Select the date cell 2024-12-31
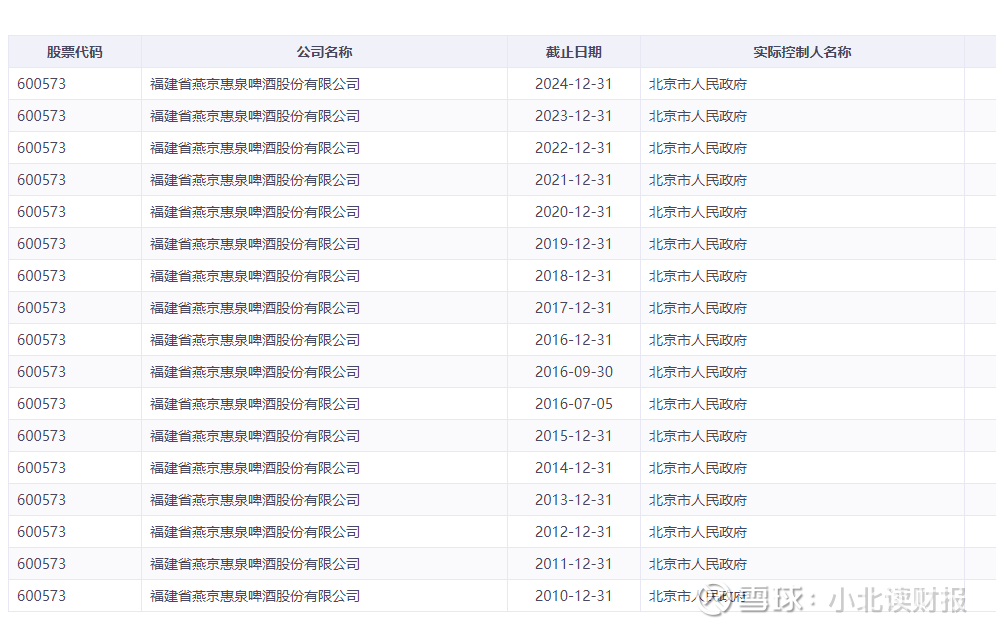This screenshot has height=630, width=996. pos(574,84)
